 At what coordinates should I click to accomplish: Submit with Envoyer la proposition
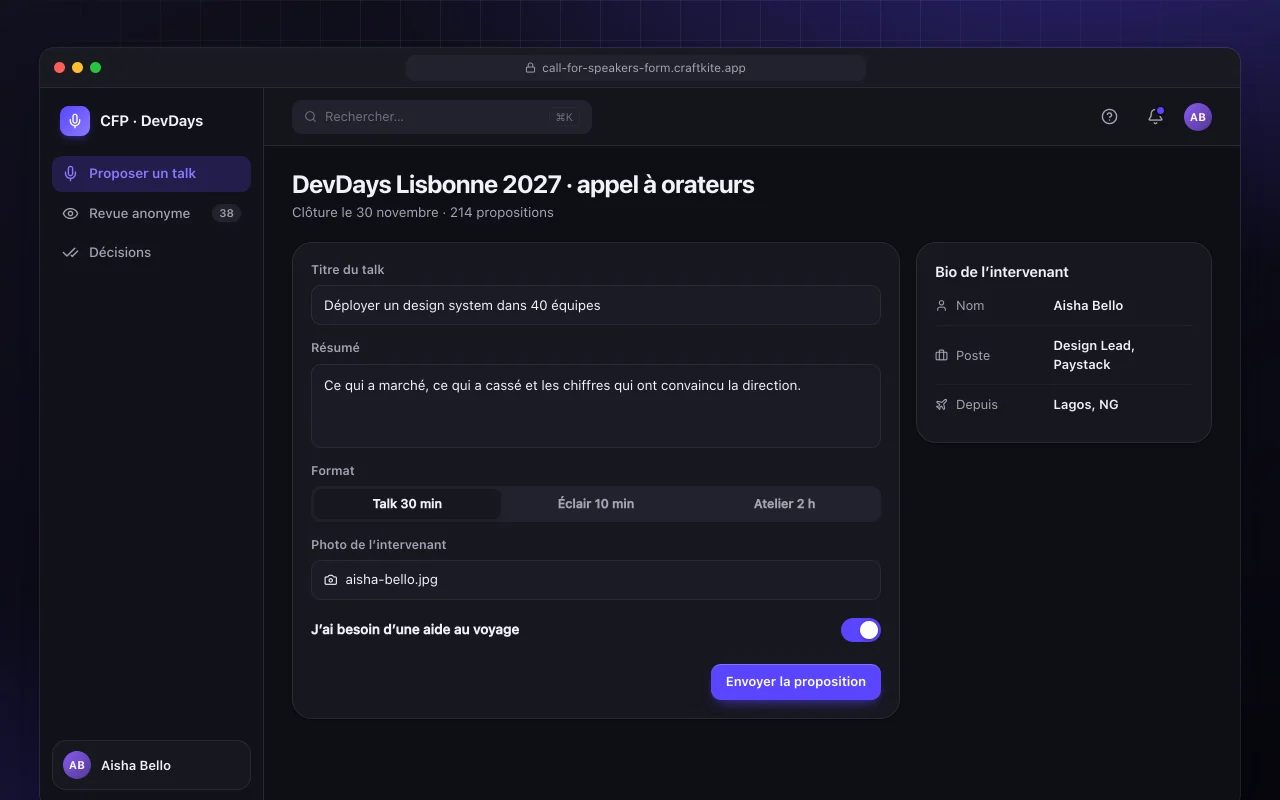[796, 682]
